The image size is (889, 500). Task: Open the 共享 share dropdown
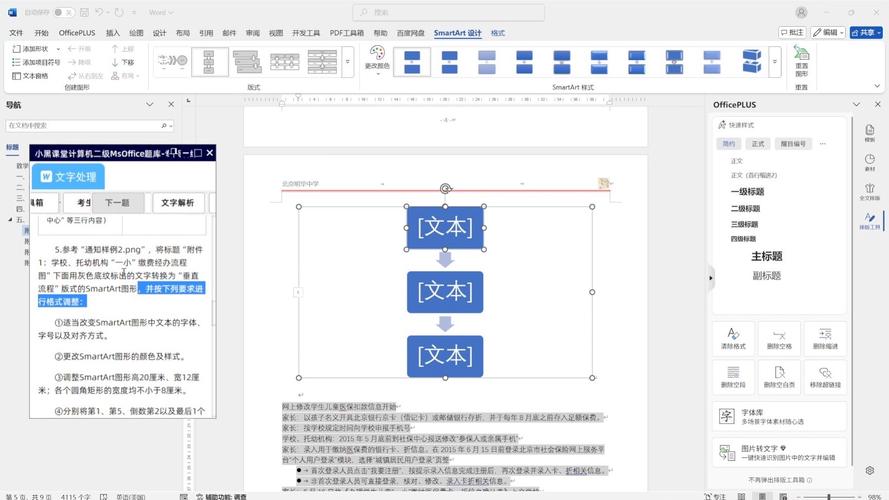point(866,32)
